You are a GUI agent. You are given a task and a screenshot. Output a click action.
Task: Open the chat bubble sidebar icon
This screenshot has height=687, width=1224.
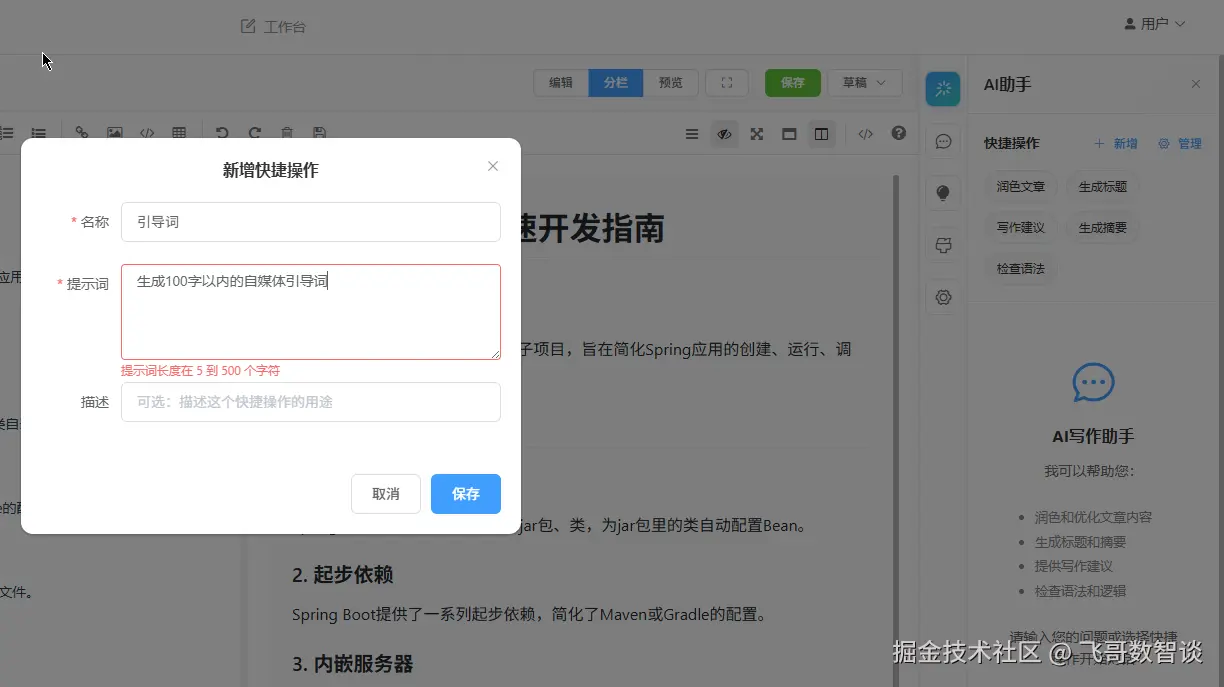(x=943, y=141)
